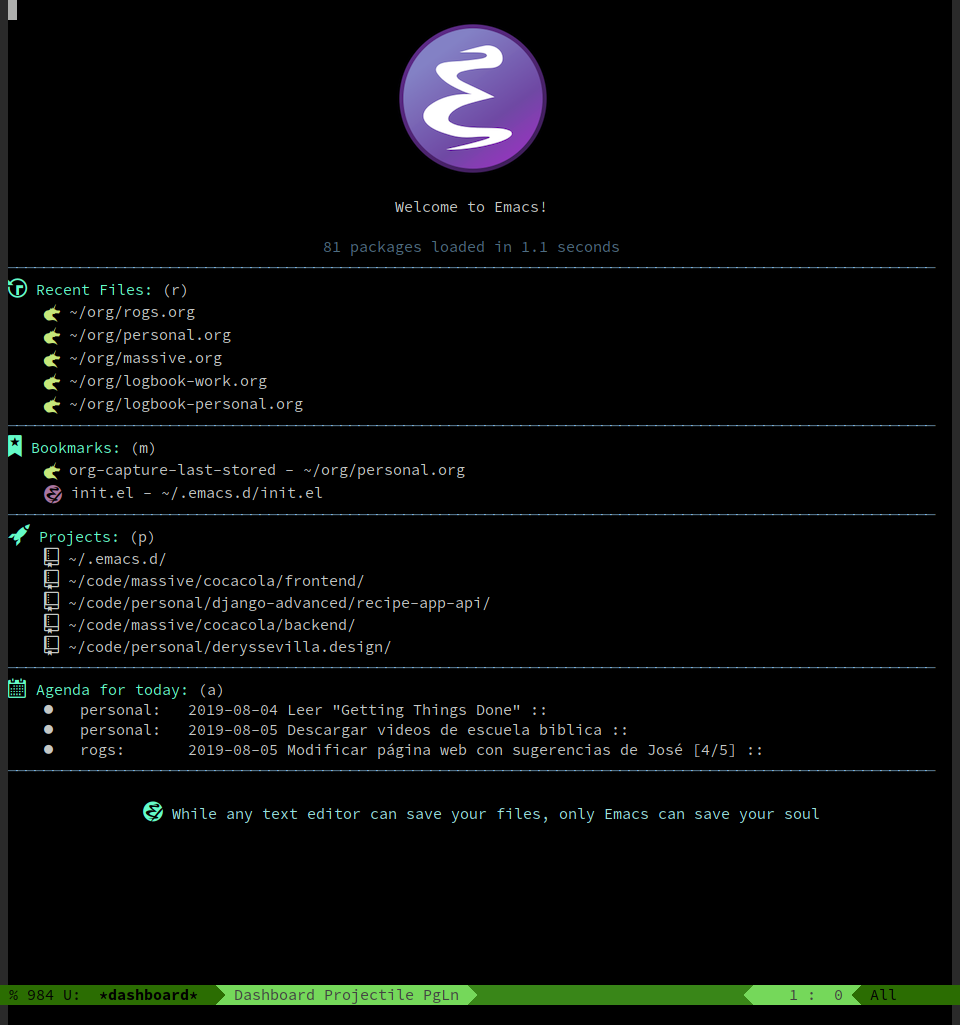Click the All buffer position indicator
960x1025 pixels.
[883, 995]
